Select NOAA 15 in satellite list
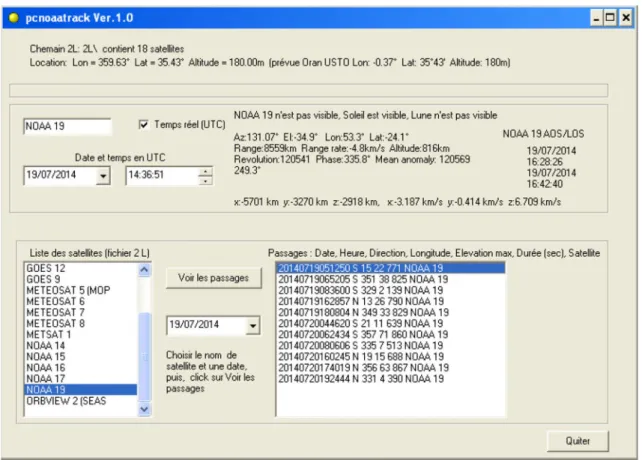The image size is (642, 460). click(x=81, y=357)
